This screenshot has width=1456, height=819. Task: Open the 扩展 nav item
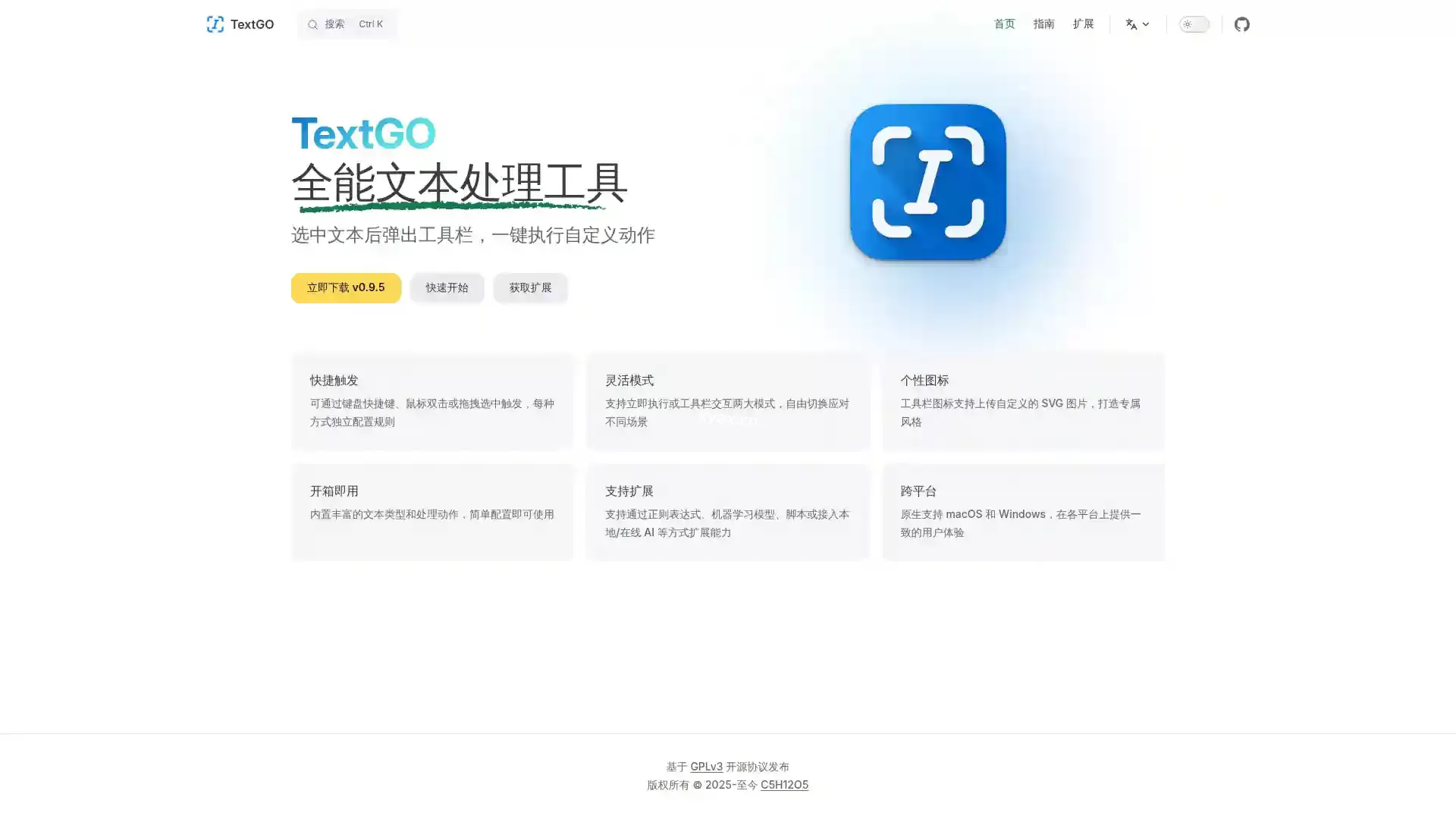pos(1083,24)
